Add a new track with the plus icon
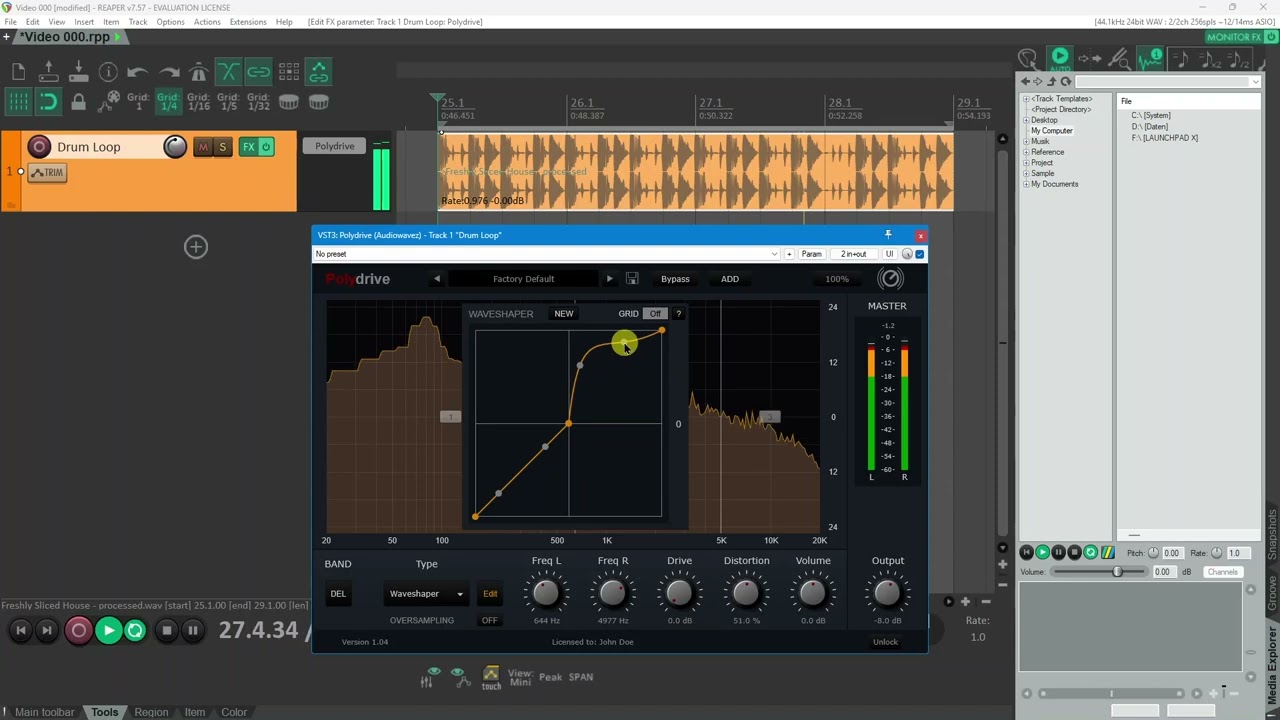The image size is (1280, 720). pyautogui.click(x=196, y=247)
